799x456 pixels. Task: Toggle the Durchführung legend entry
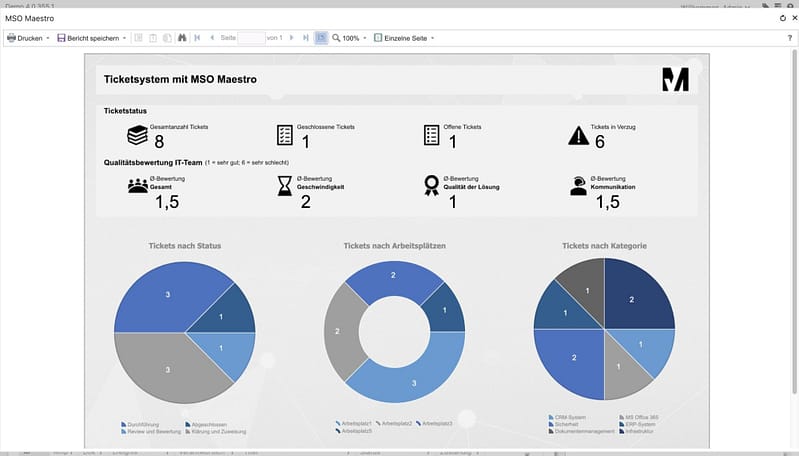point(140,424)
